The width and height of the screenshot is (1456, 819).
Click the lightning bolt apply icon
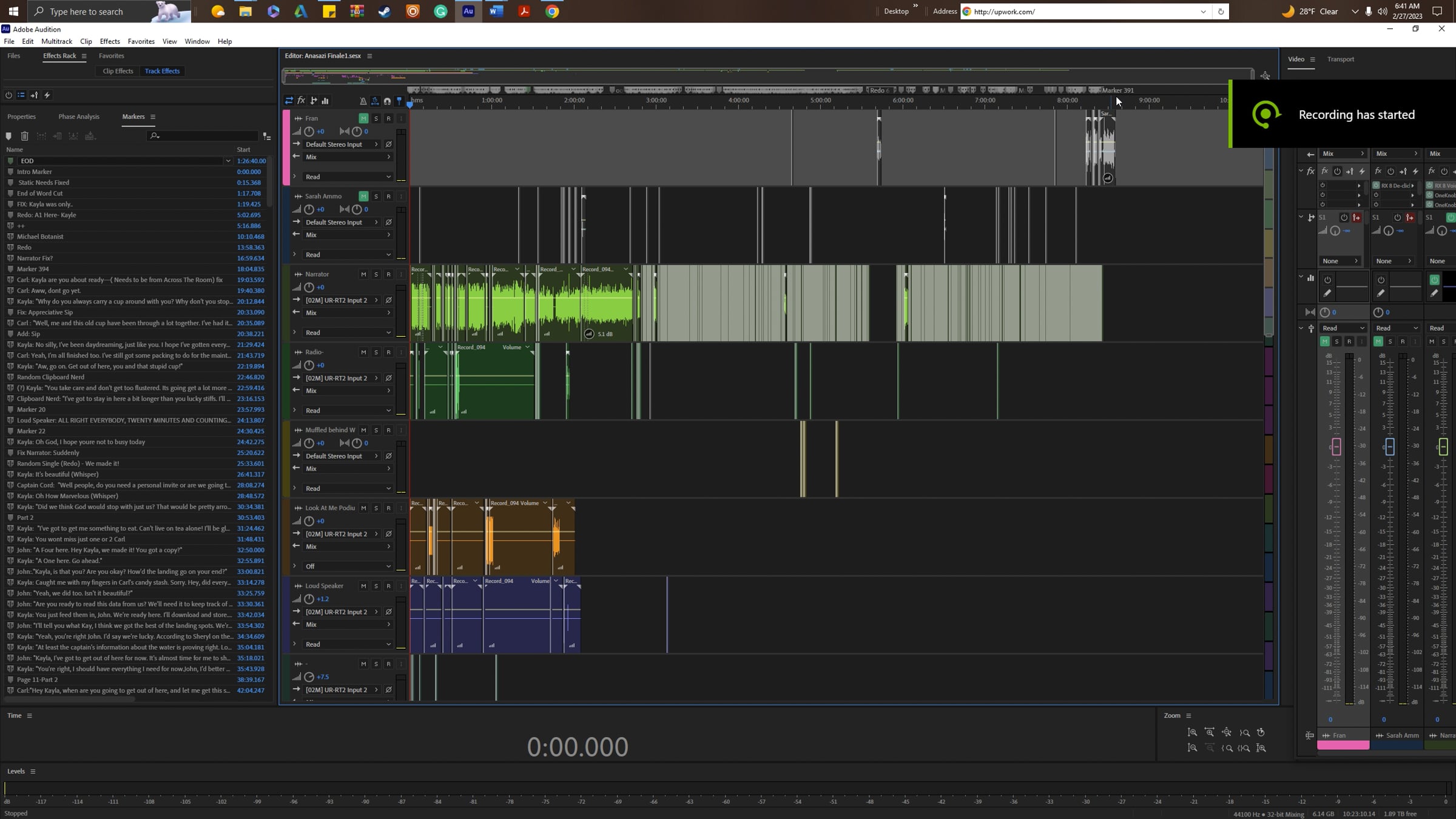click(47, 95)
